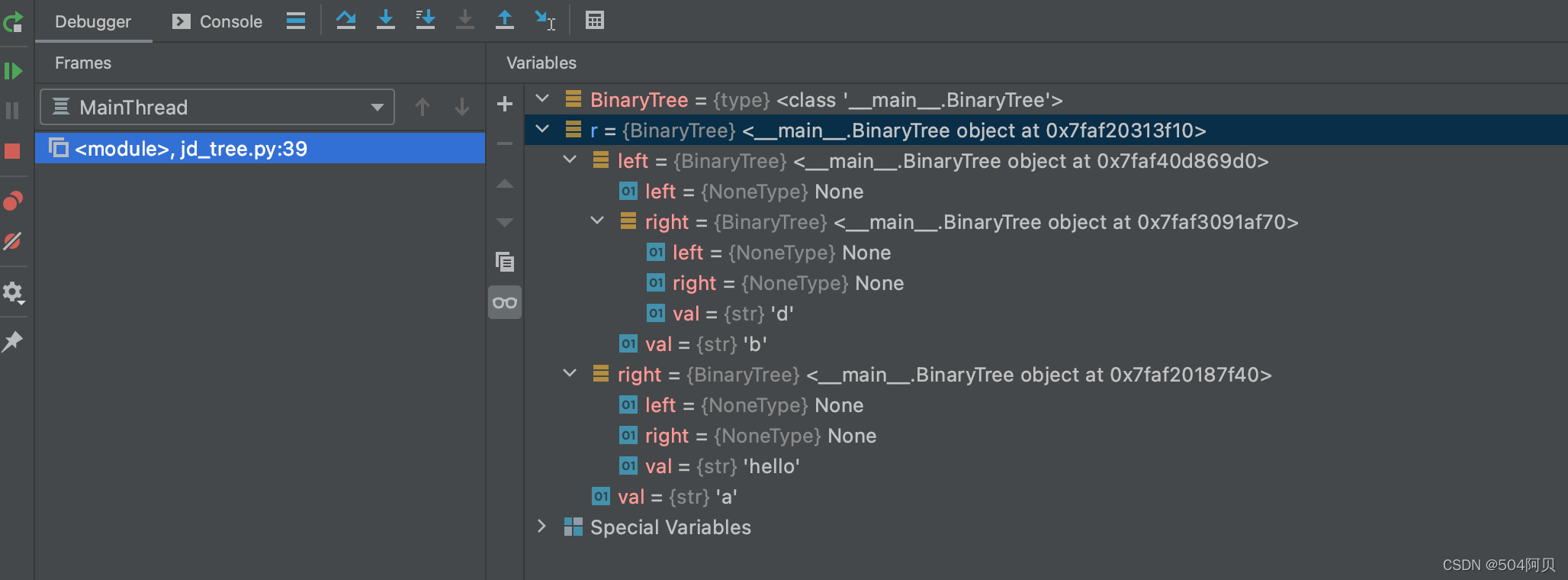Stop the debug session

tap(13, 150)
